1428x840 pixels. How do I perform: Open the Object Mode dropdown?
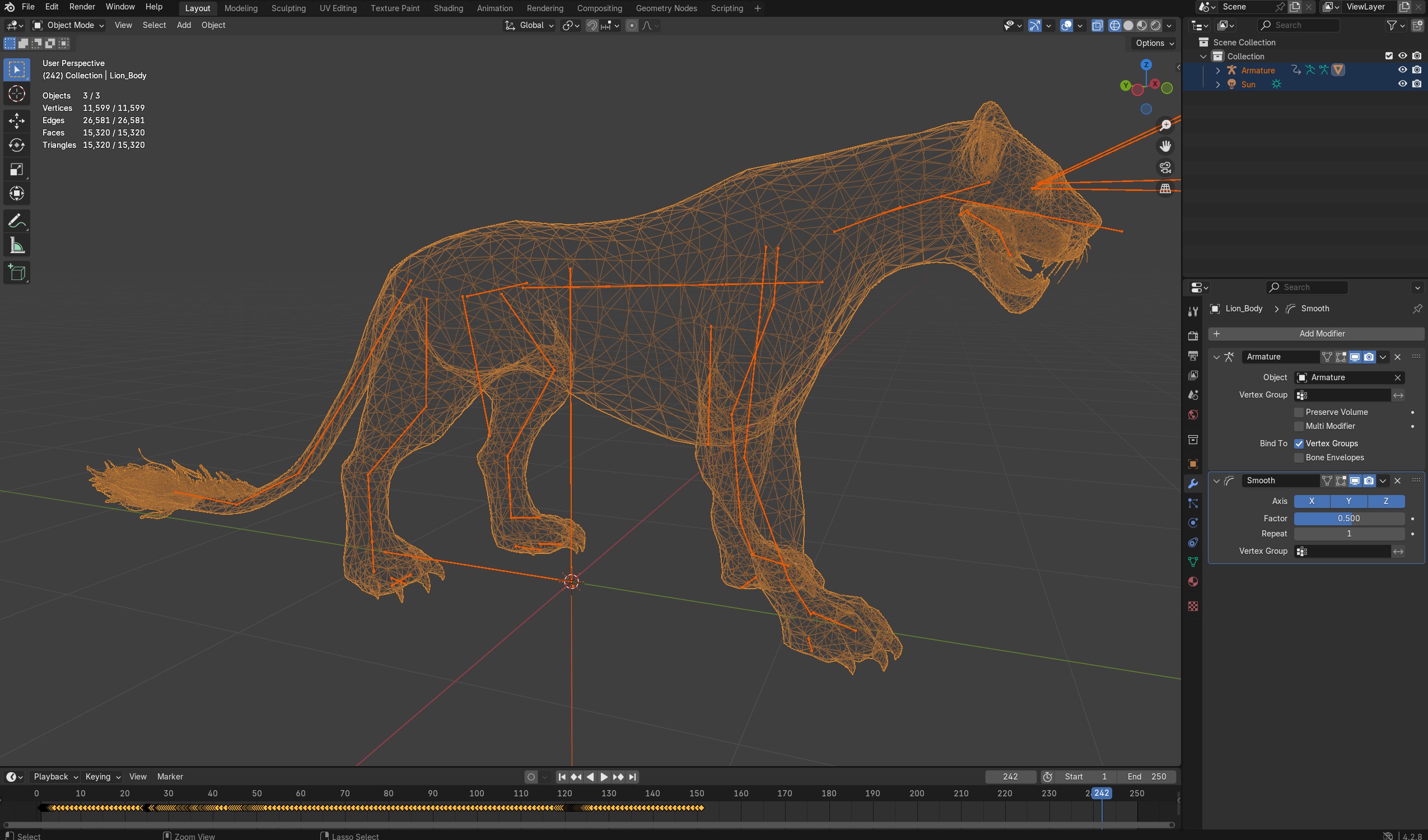(x=68, y=25)
